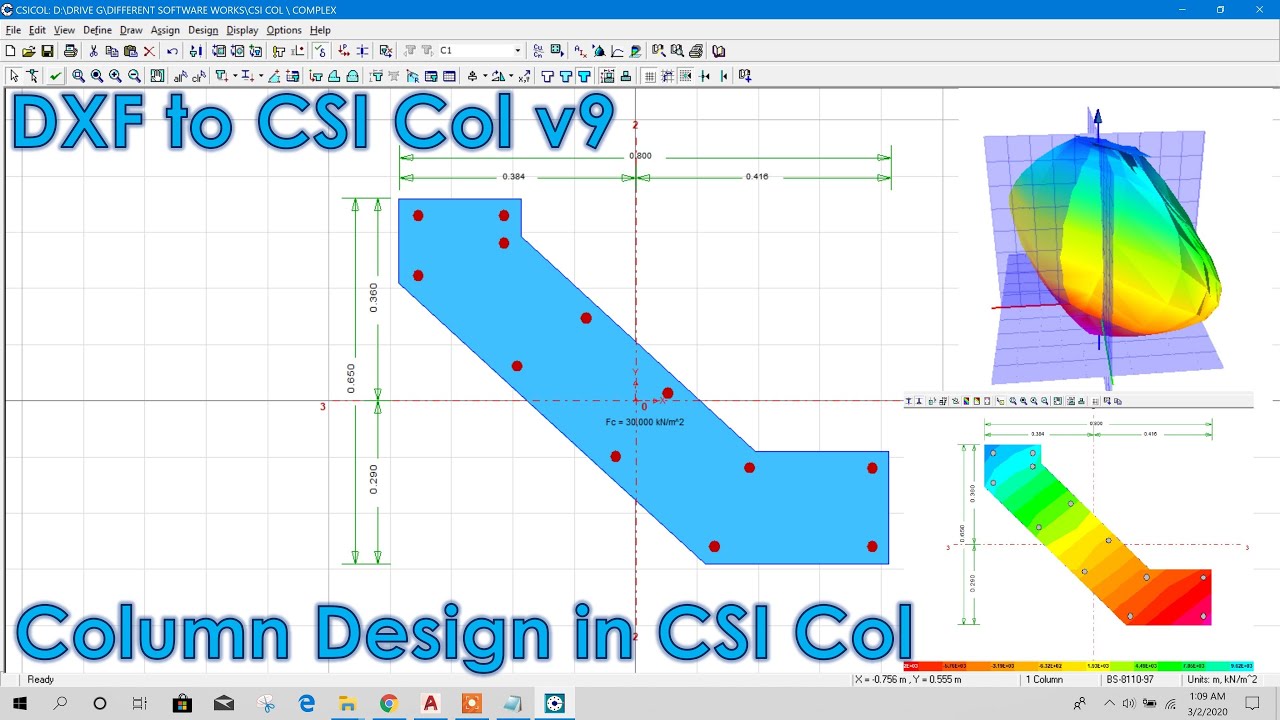Activate the Pan hand tool
This screenshot has height=720, width=1280.
click(x=158, y=76)
